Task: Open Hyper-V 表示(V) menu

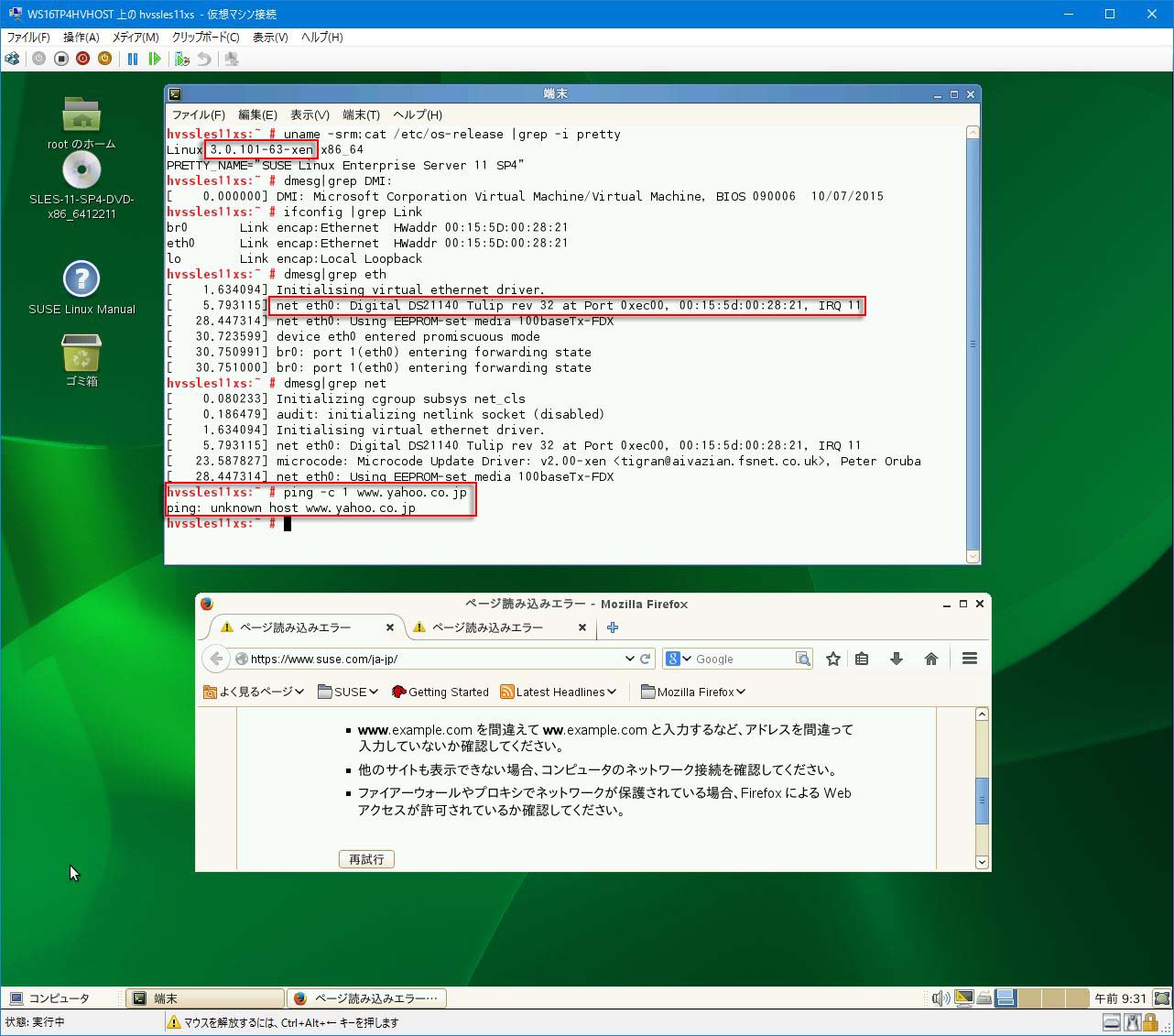Action: coord(270,37)
